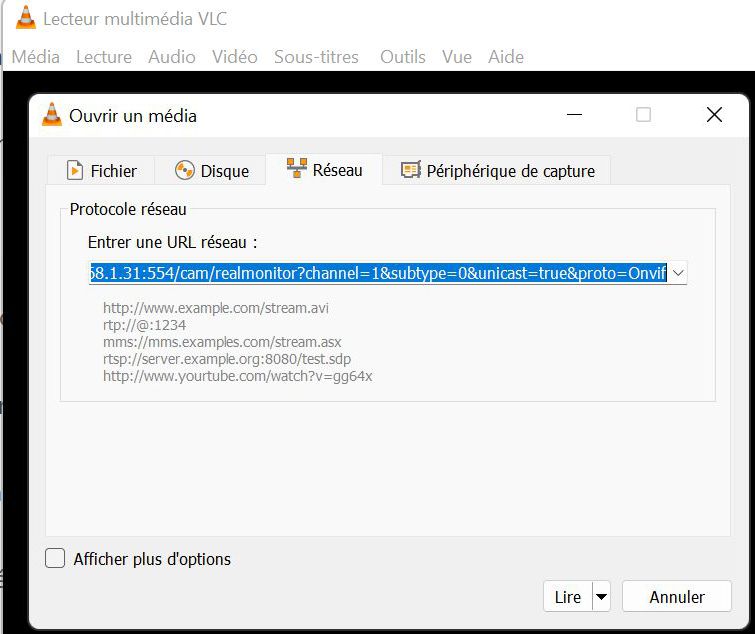Maximize the Ouvrir un média dialog
The image size is (755, 634).
tap(643, 115)
